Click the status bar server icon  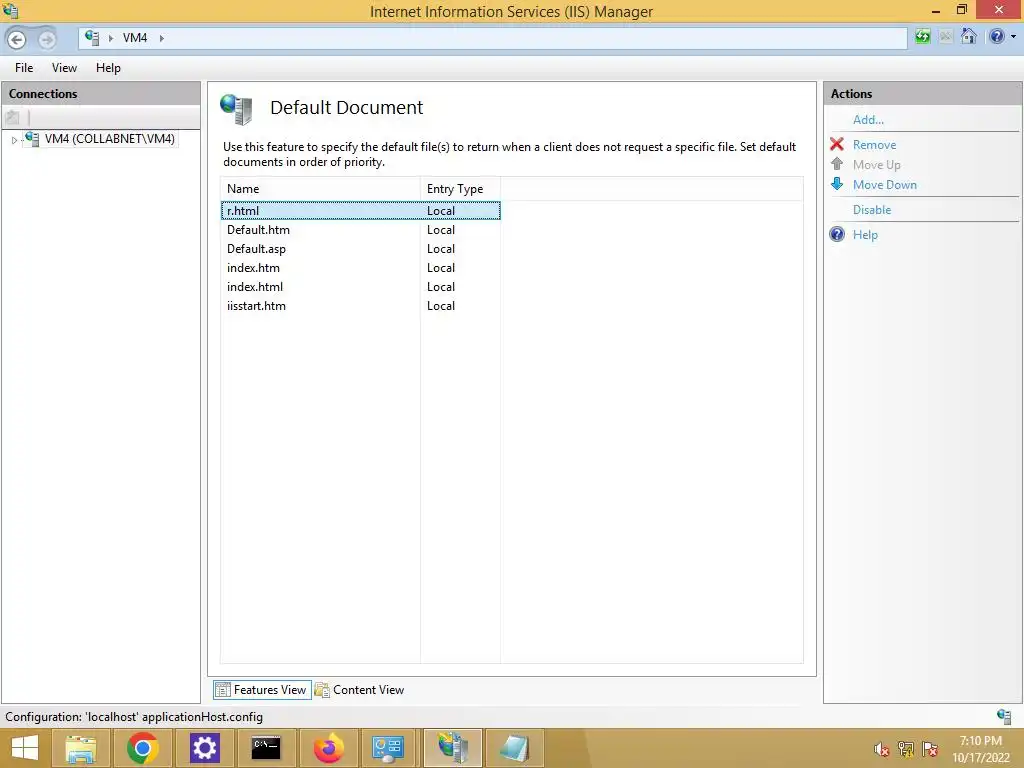pos(1004,716)
